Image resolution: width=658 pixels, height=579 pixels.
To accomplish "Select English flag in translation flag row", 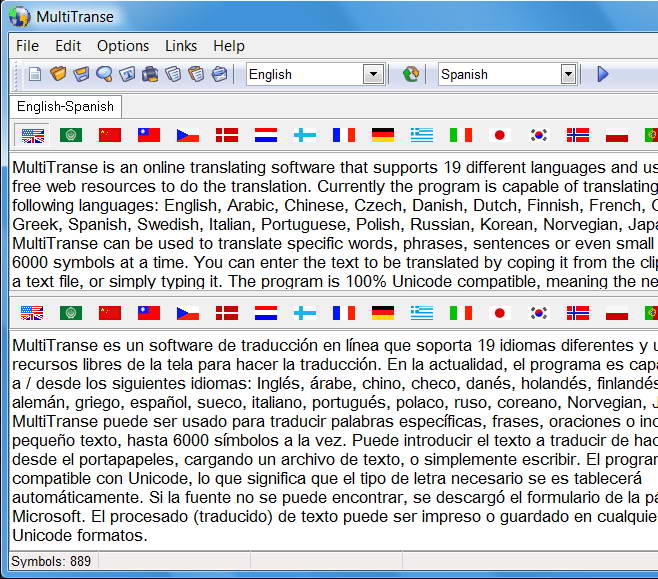I will click(x=32, y=313).
